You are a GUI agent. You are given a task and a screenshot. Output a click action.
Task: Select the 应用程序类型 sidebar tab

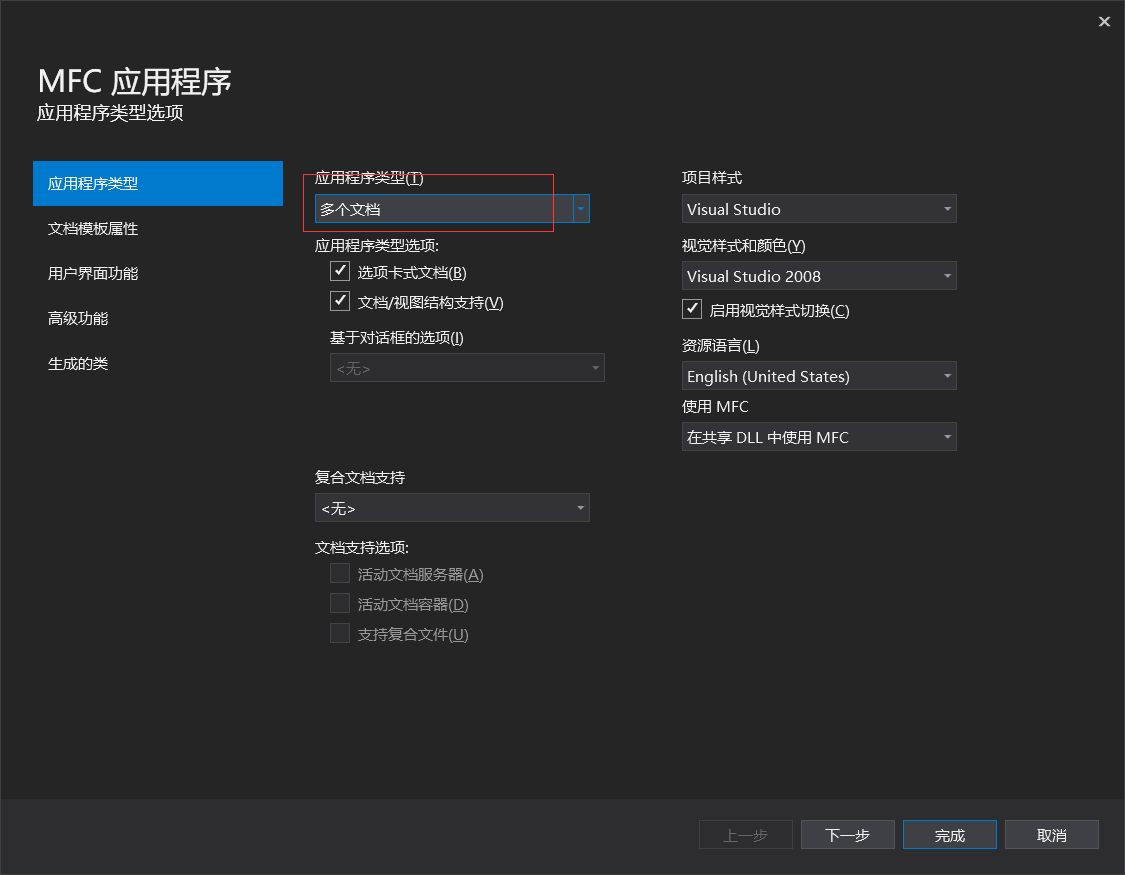pyautogui.click(x=158, y=184)
